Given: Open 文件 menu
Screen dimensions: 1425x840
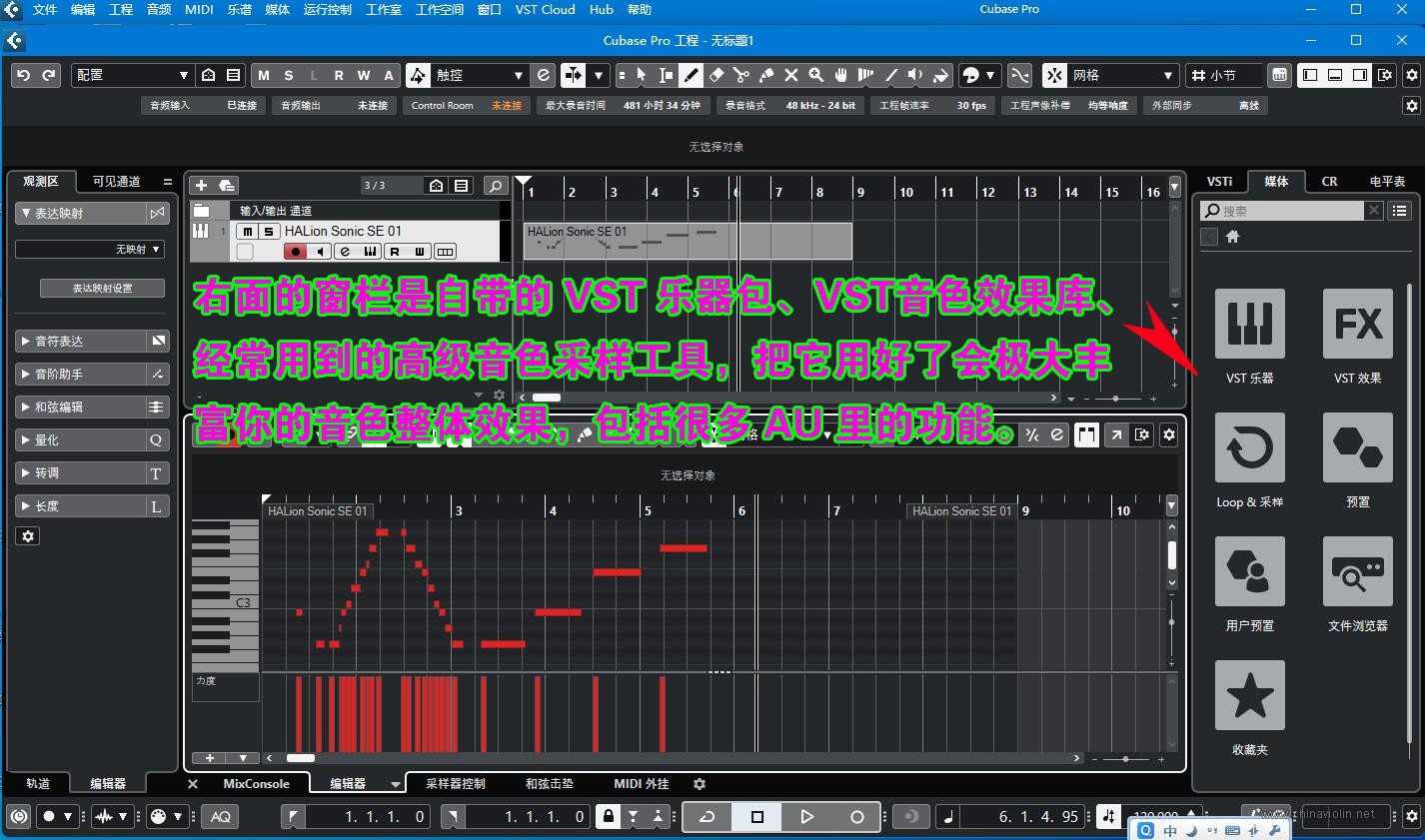Looking at the screenshot, I should [x=45, y=9].
